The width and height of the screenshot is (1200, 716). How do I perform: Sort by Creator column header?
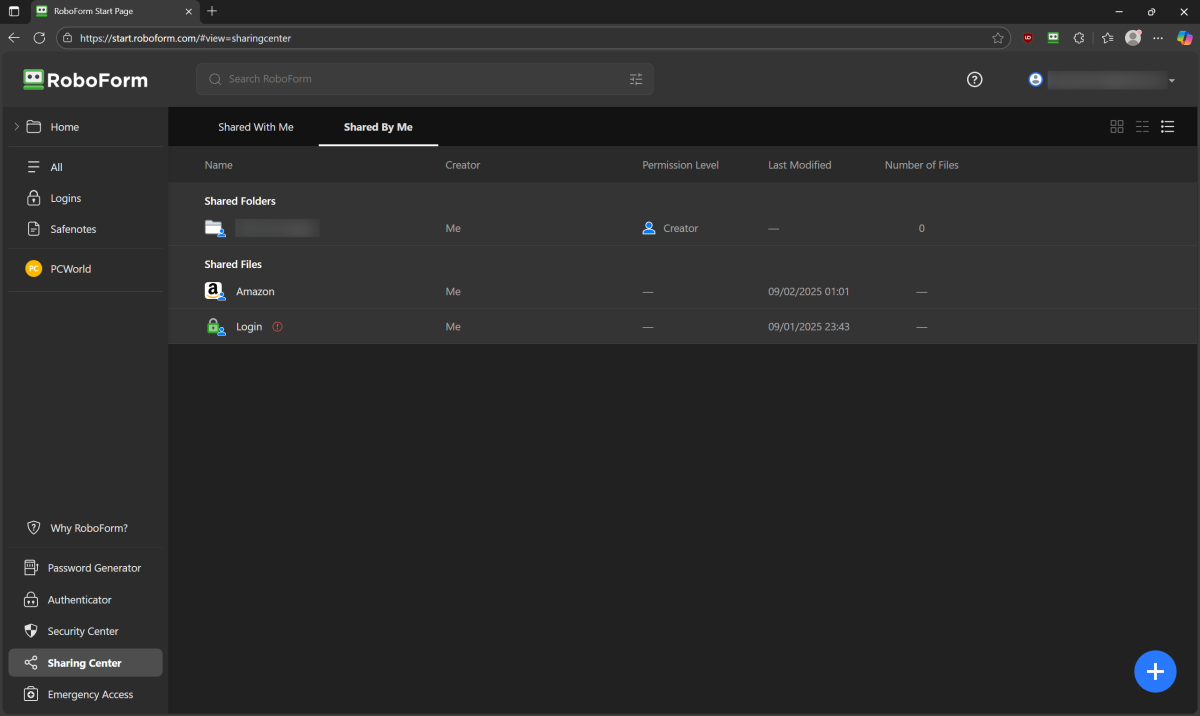463,165
